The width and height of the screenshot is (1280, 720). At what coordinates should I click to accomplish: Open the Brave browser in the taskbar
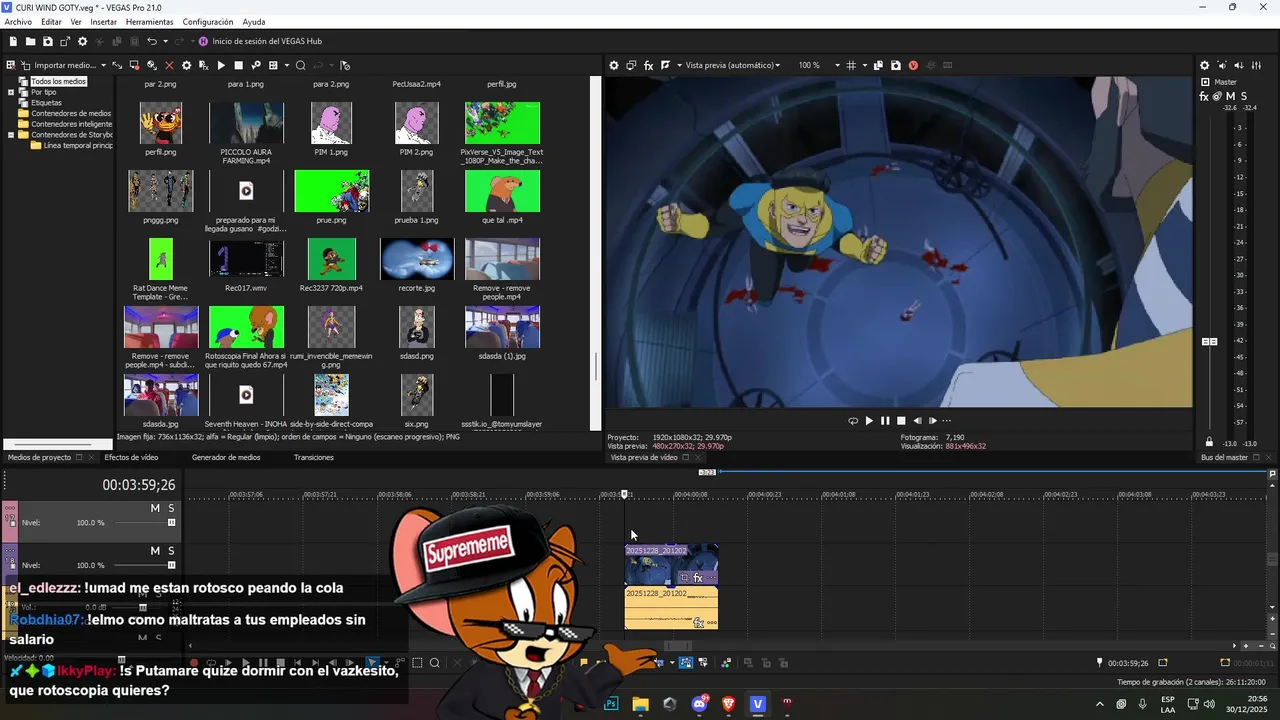point(728,704)
